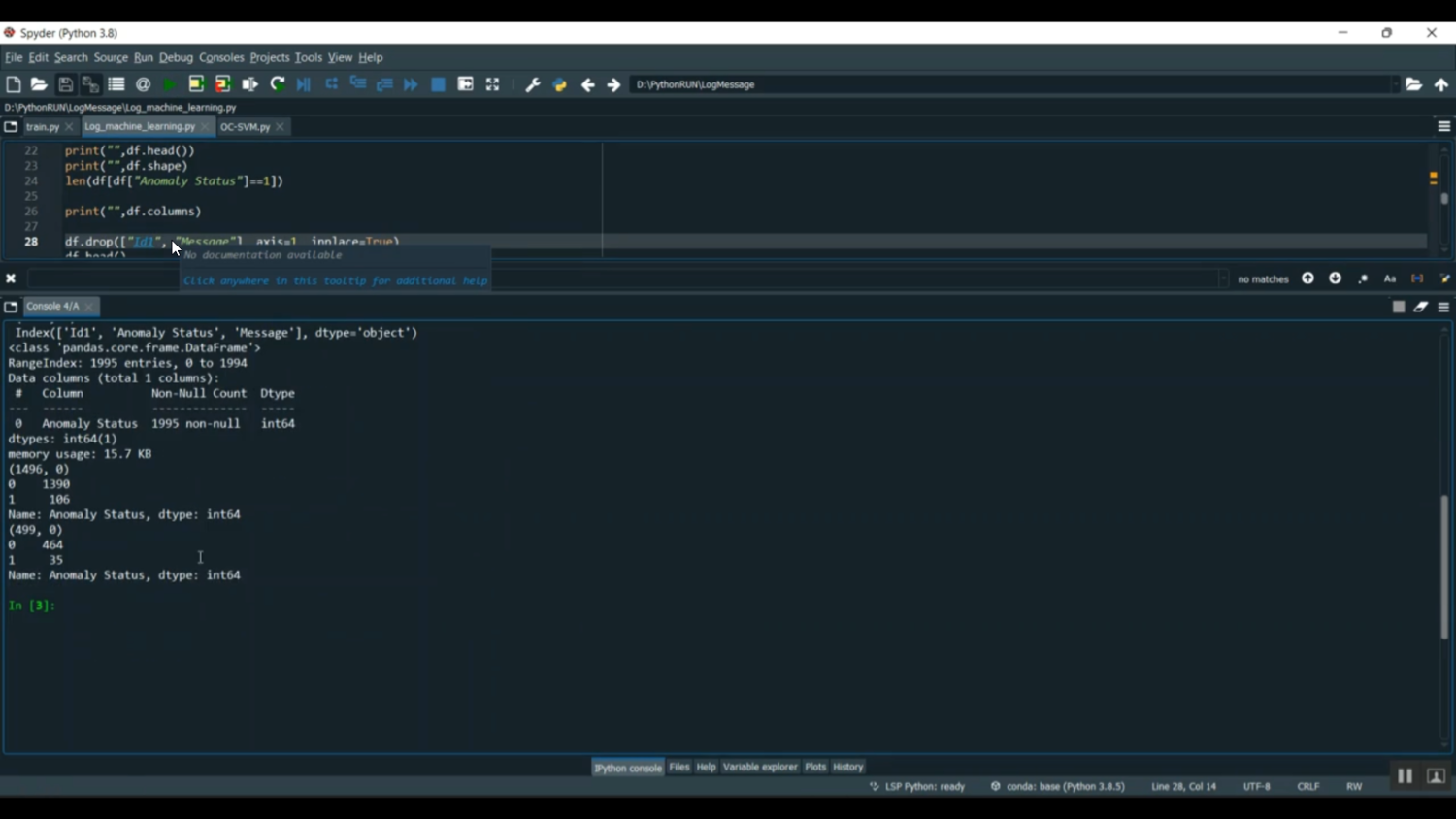The image size is (1456, 819).
Task: Open the editor pane options menu
Action: point(1443,127)
